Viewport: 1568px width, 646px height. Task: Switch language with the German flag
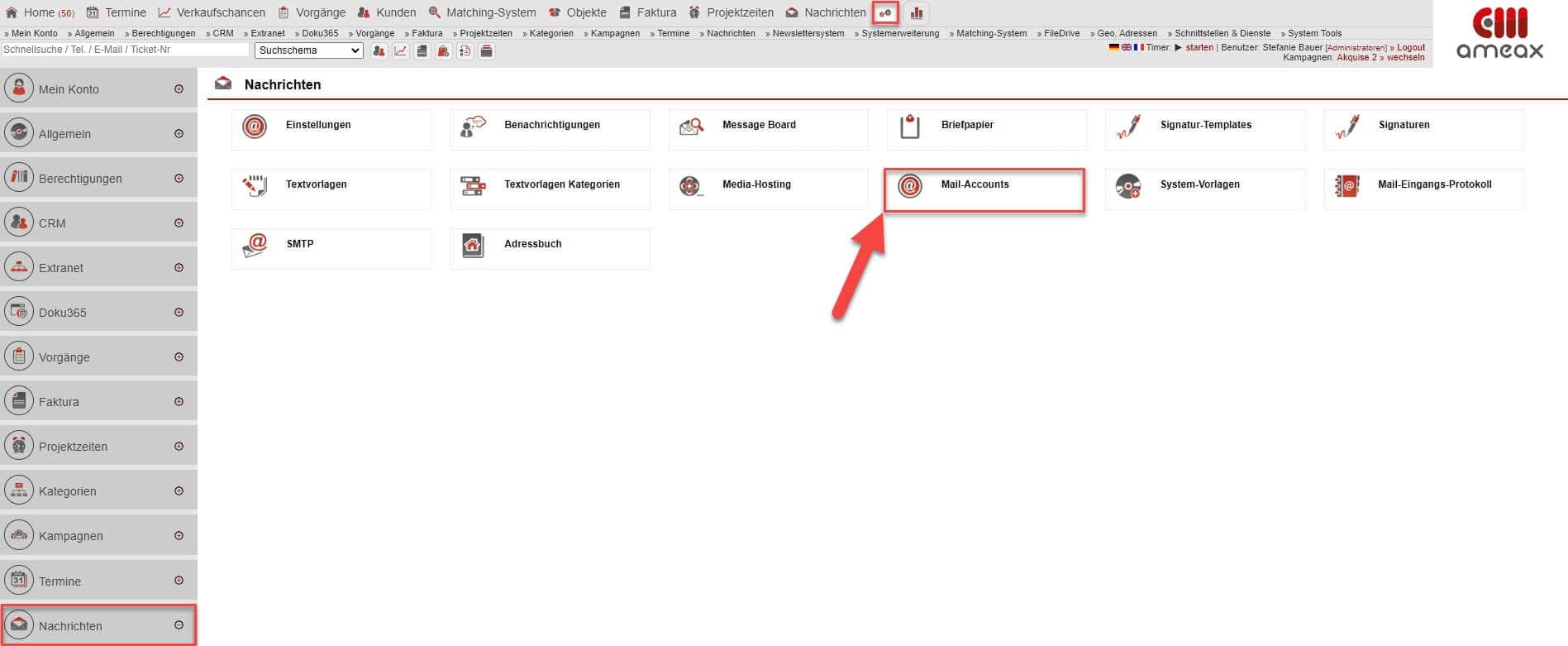pos(1113,48)
